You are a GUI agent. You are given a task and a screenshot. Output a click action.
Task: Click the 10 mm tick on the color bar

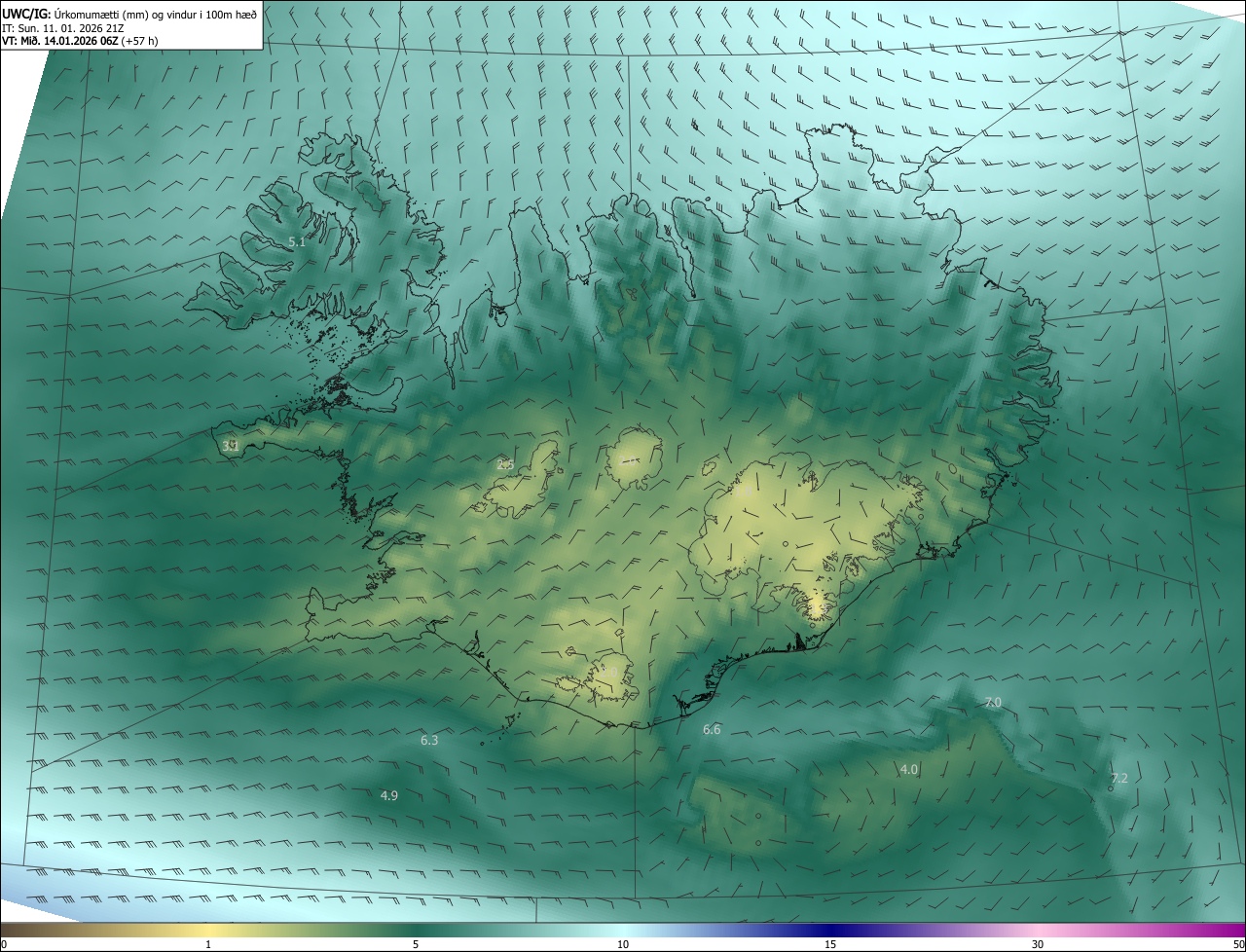point(623,944)
